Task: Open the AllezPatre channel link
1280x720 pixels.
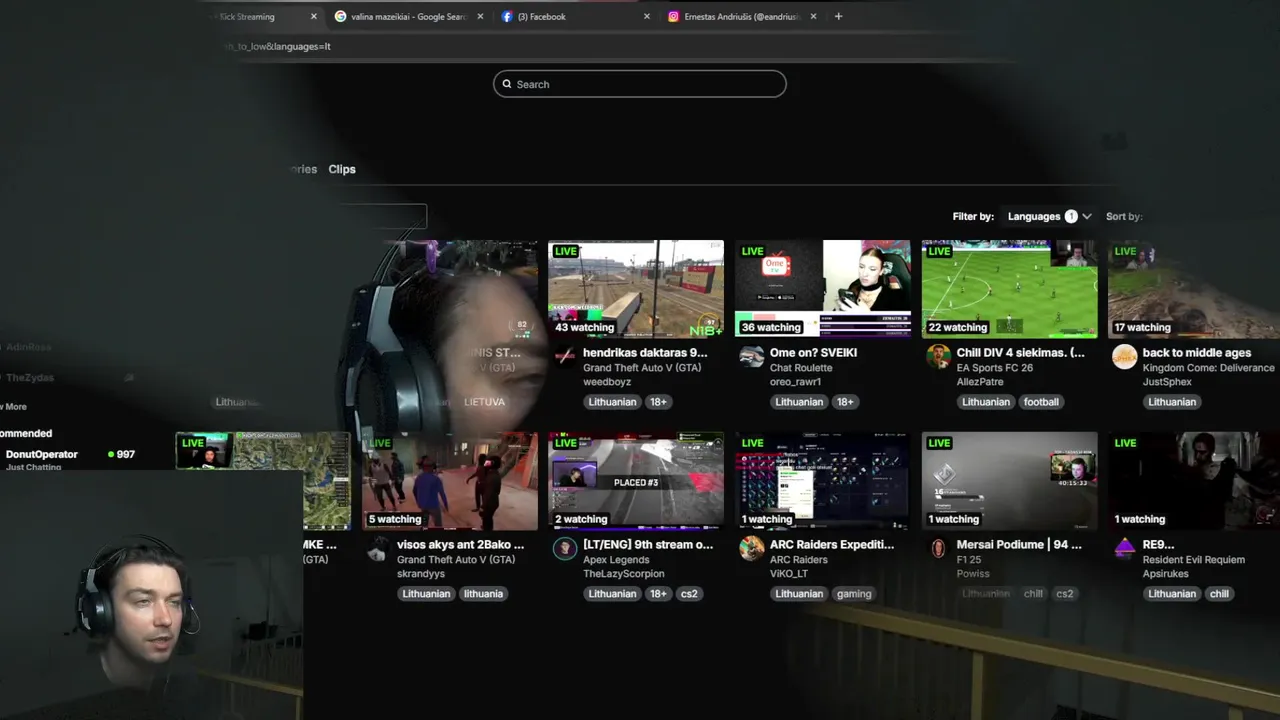Action: (x=980, y=382)
